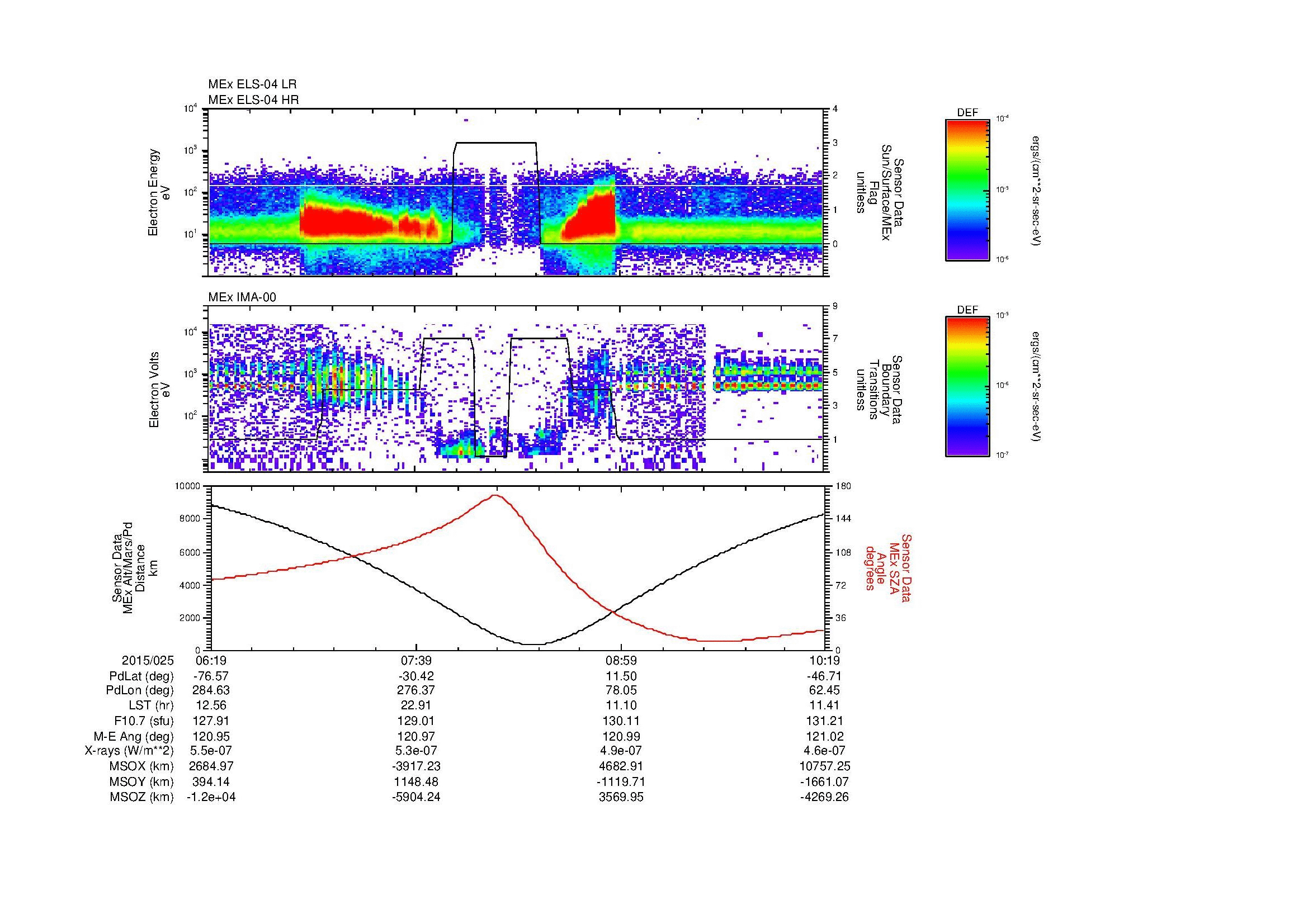Click LST value 22.91

pyautogui.click(x=416, y=706)
